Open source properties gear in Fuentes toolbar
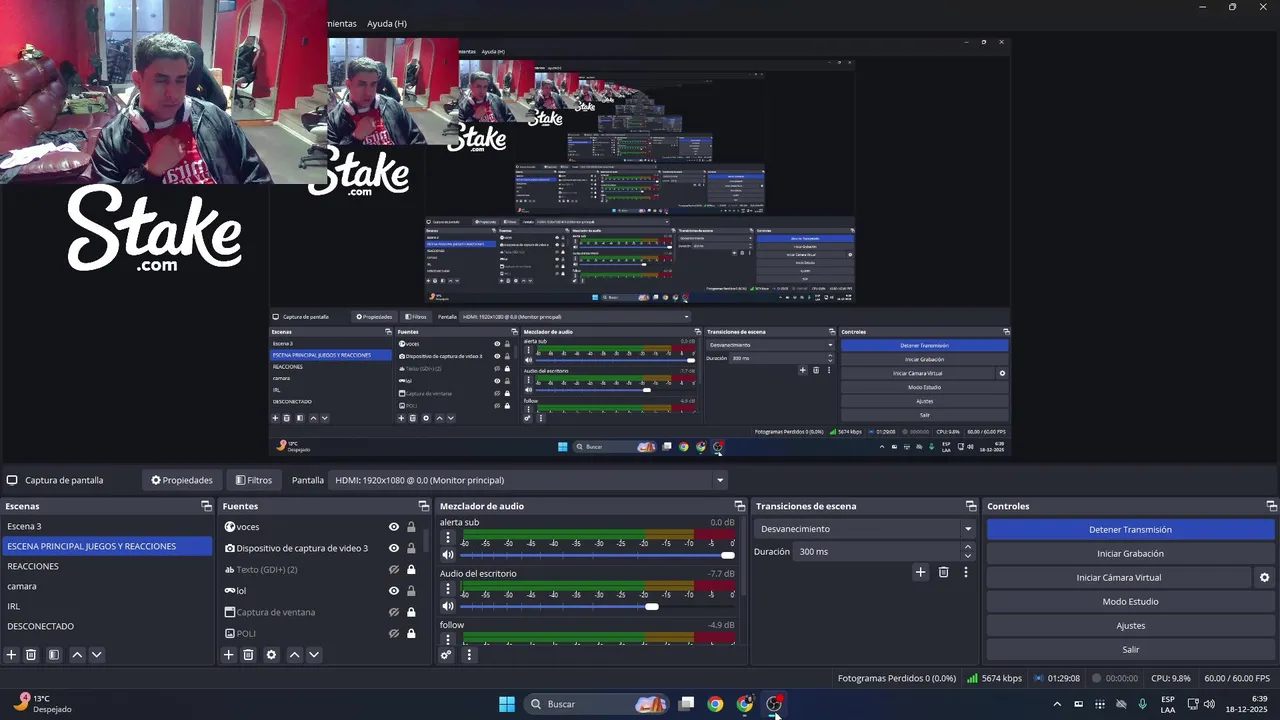The width and height of the screenshot is (1280, 720). point(271,655)
